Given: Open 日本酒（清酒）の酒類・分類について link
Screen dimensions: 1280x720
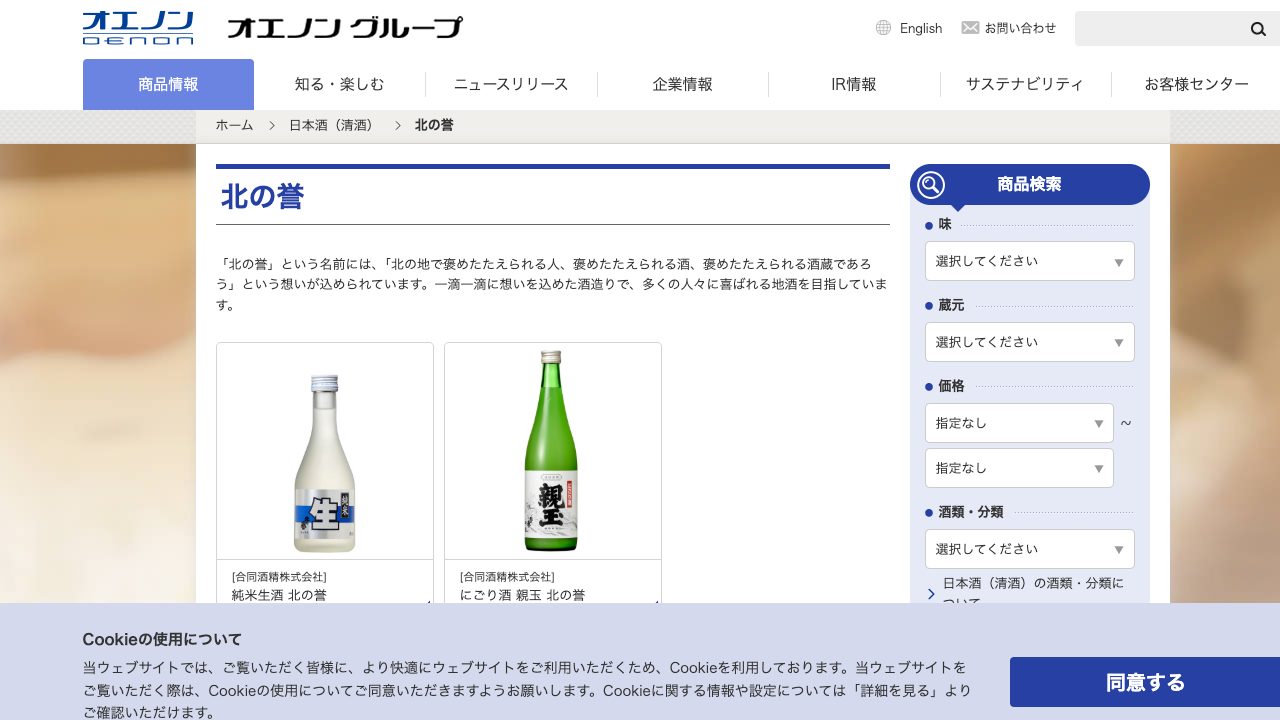Looking at the screenshot, I should click(1033, 592).
